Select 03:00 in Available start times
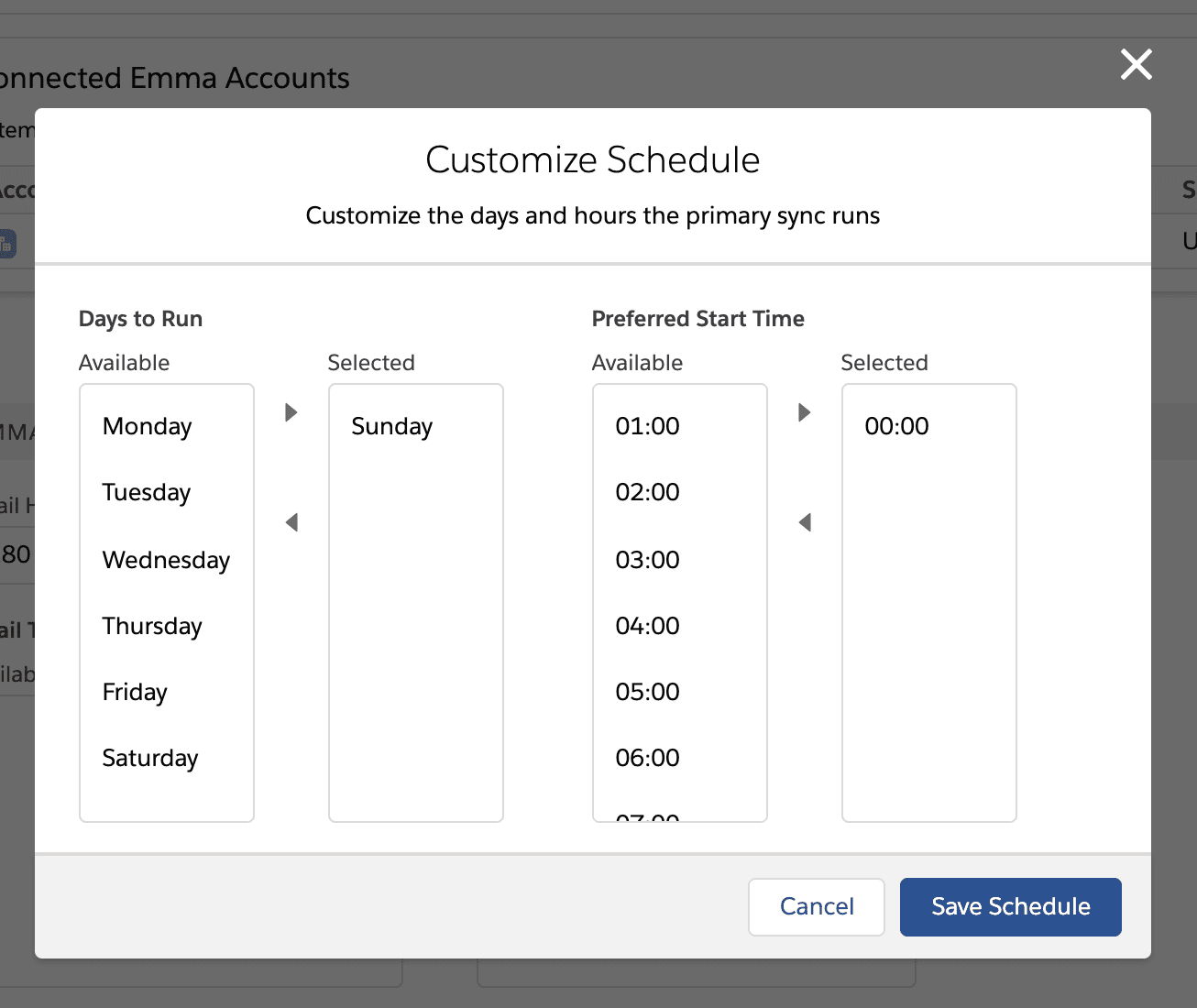 [x=680, y=559]
